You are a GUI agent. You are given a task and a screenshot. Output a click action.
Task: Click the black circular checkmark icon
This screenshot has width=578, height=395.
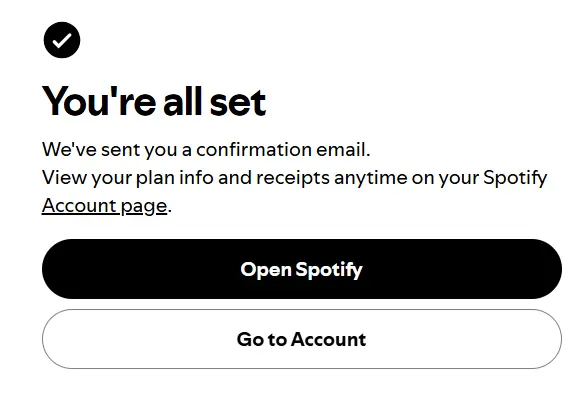tap(62, 40)
